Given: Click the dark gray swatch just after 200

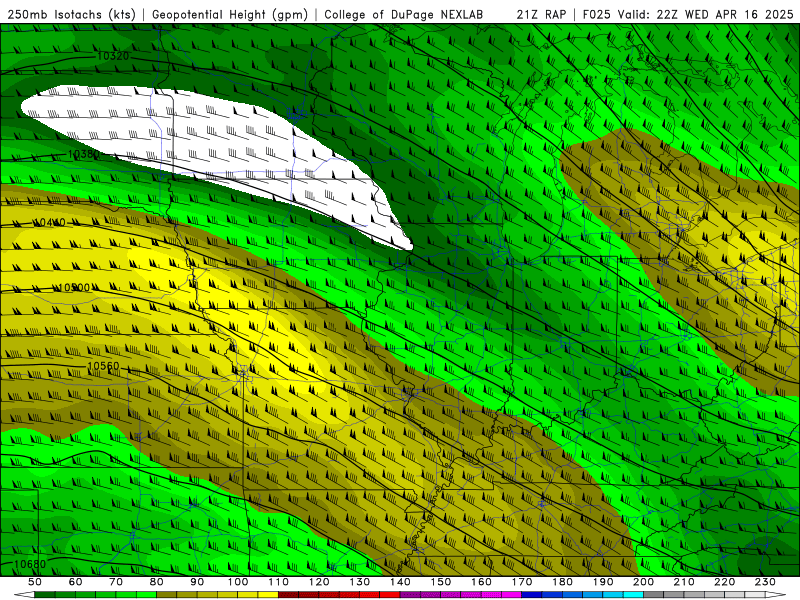Looking at the screenshot, I should click(654, 595).
